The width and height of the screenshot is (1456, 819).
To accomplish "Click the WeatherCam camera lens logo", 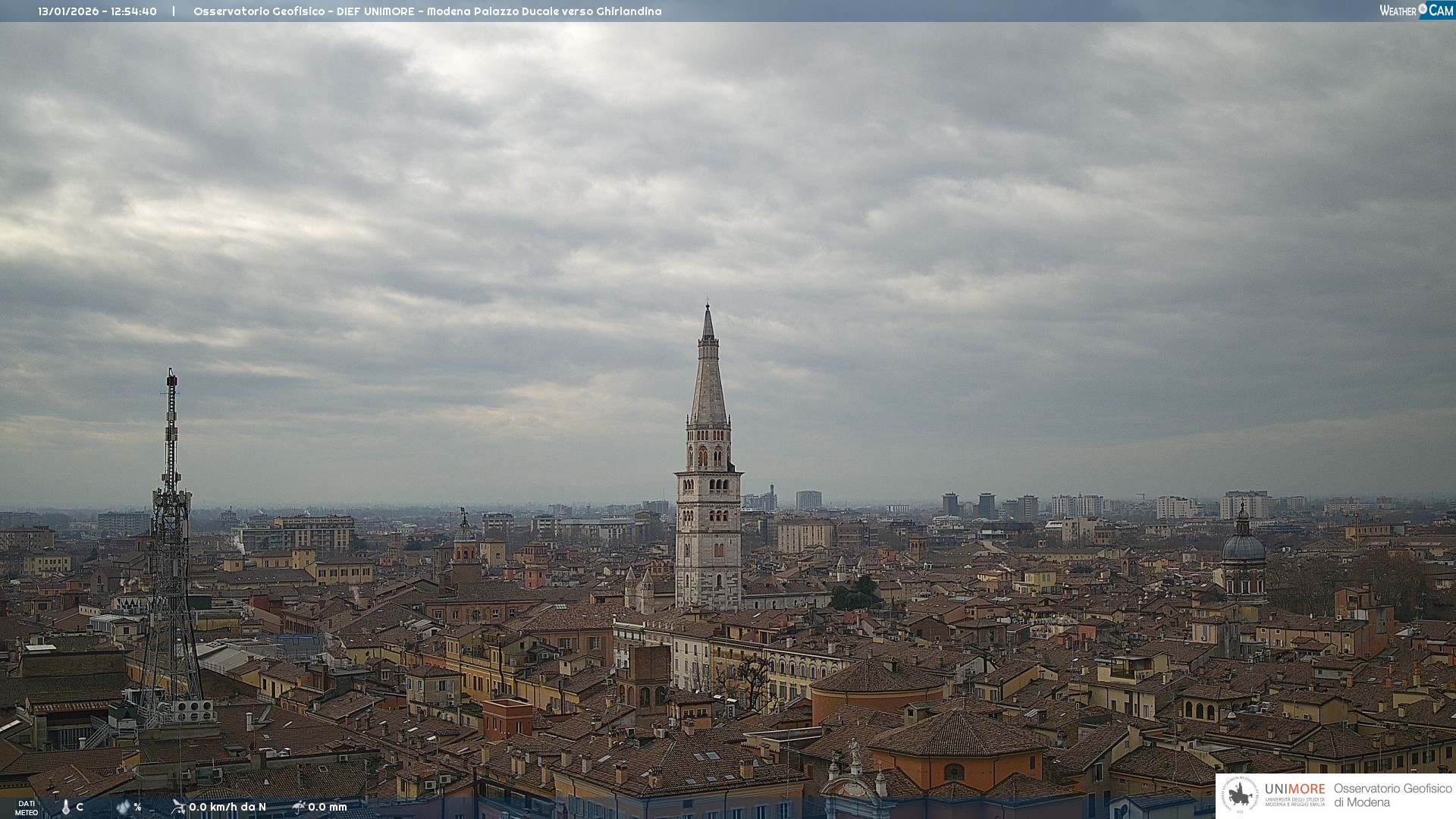I will click(x=1423, y=9).
